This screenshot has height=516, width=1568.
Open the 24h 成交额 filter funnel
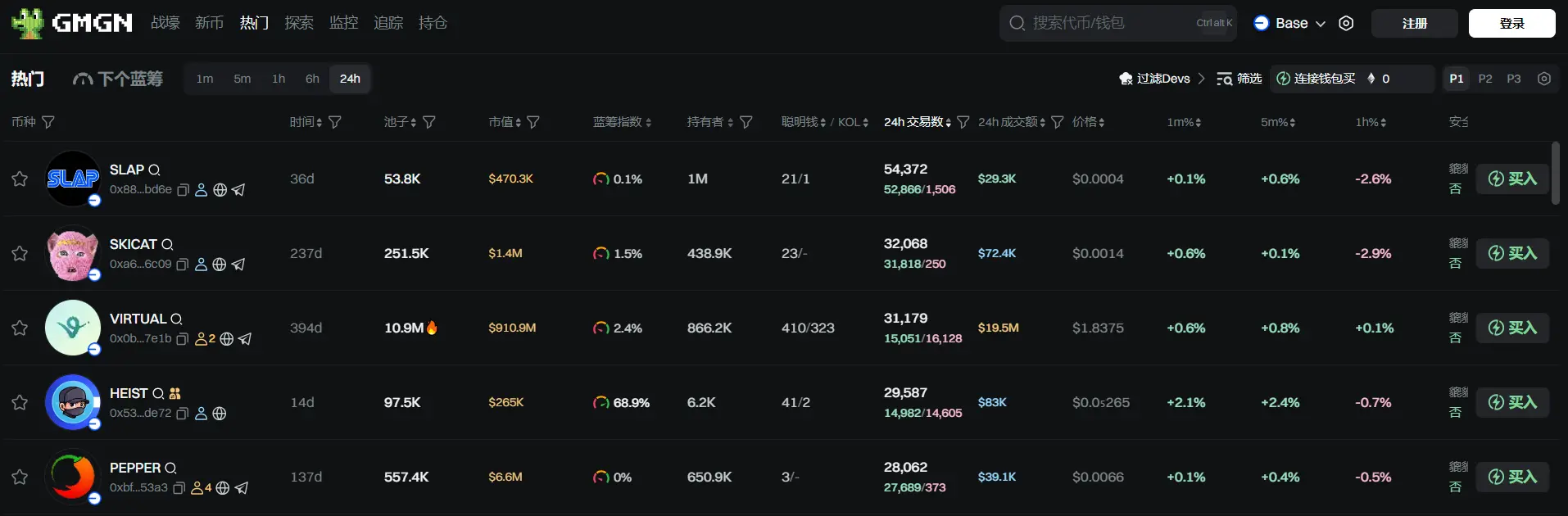(1058, 122)
